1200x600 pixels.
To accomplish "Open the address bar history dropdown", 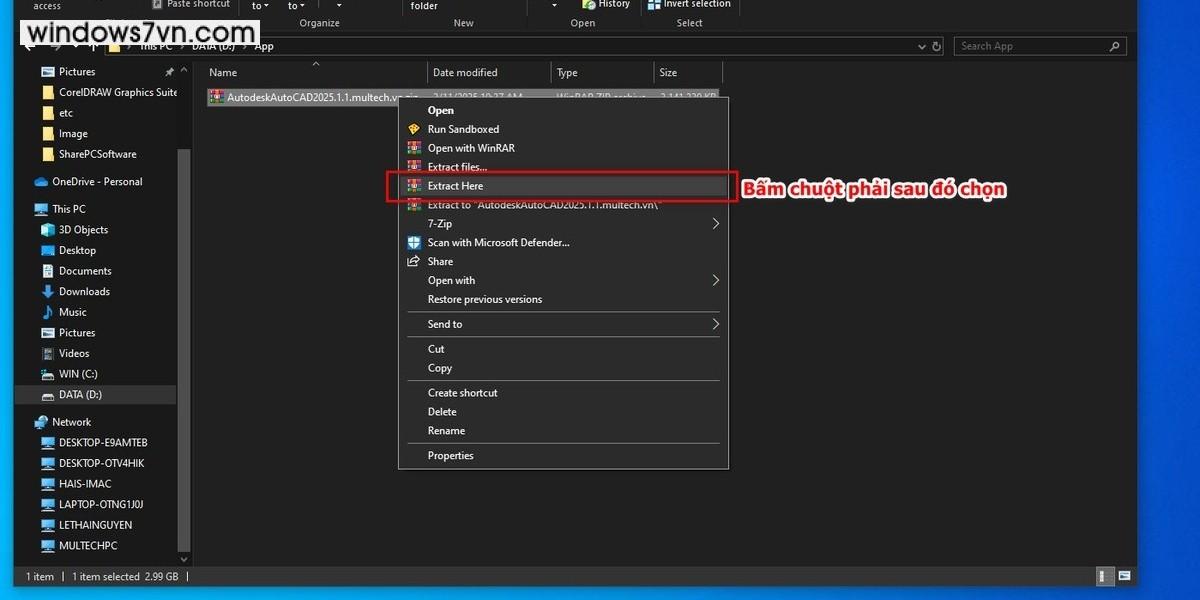I will (921, 46).
